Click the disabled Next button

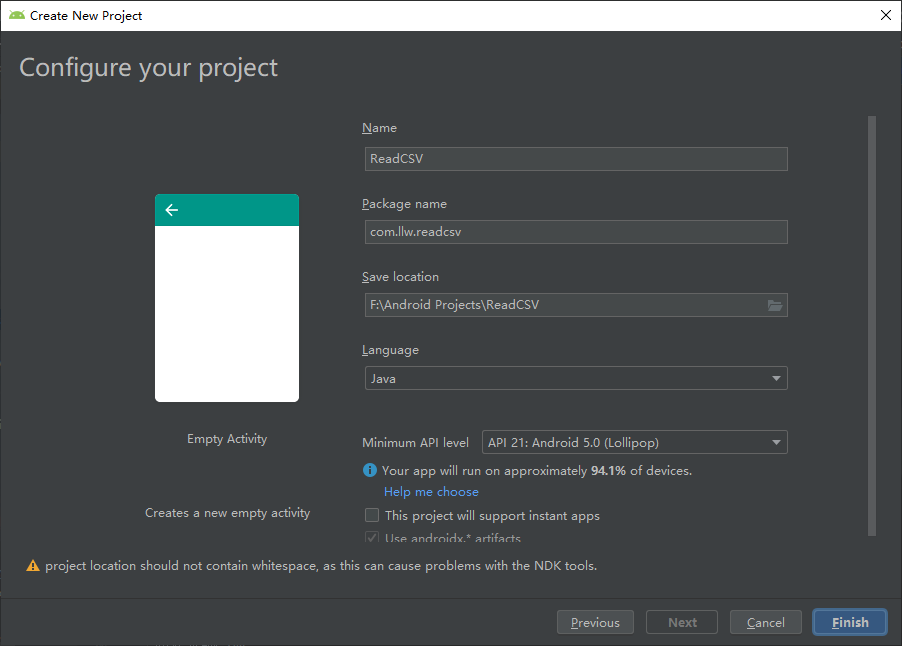[x=682, y=622]
